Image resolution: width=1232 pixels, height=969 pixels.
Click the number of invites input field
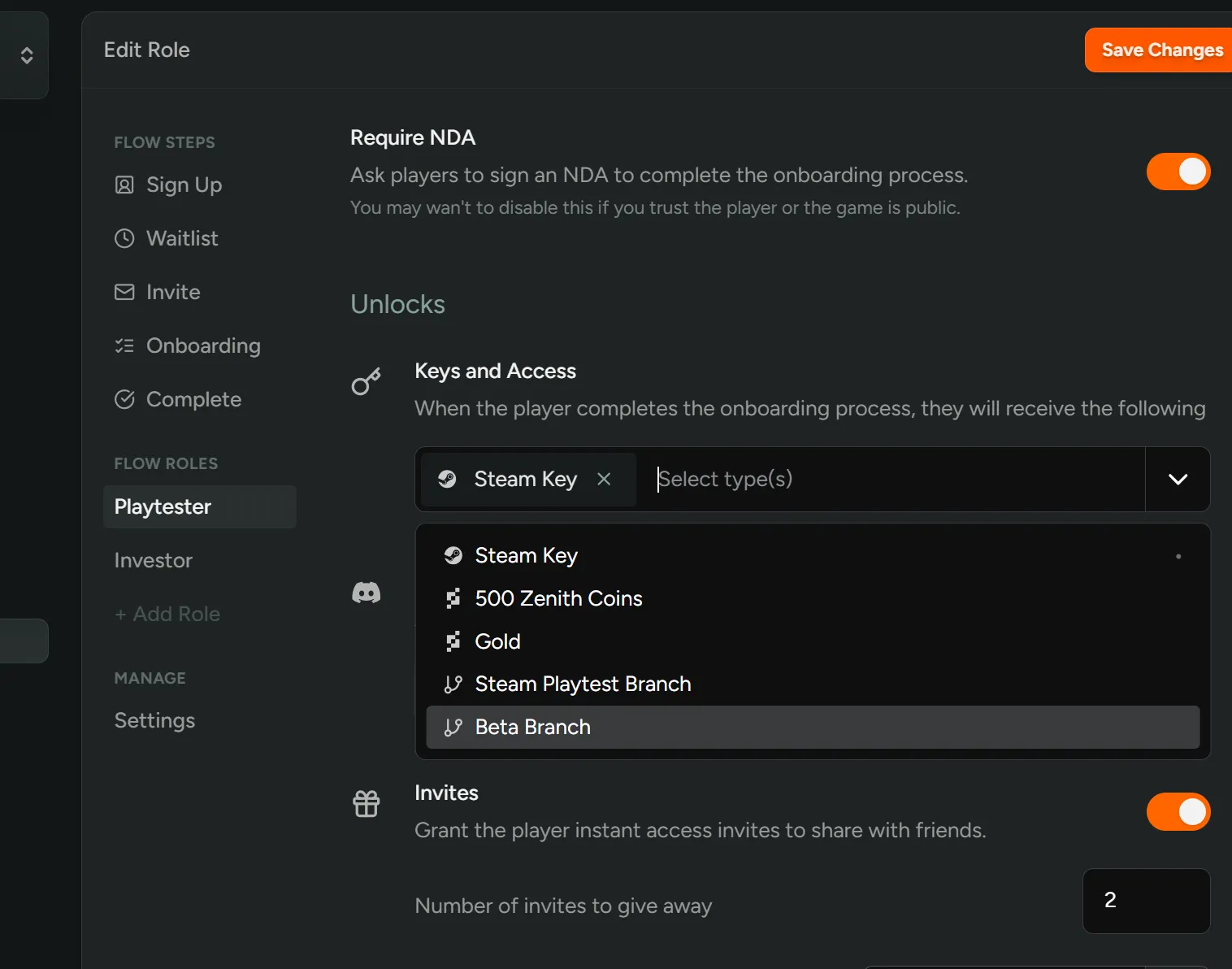(x=1146, y=901)
